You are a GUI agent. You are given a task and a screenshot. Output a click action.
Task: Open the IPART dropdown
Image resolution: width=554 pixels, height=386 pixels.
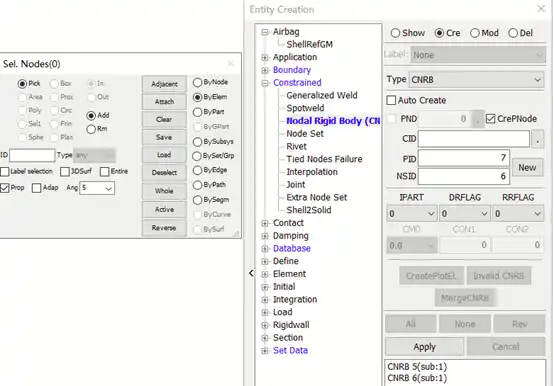click(412, 214)
